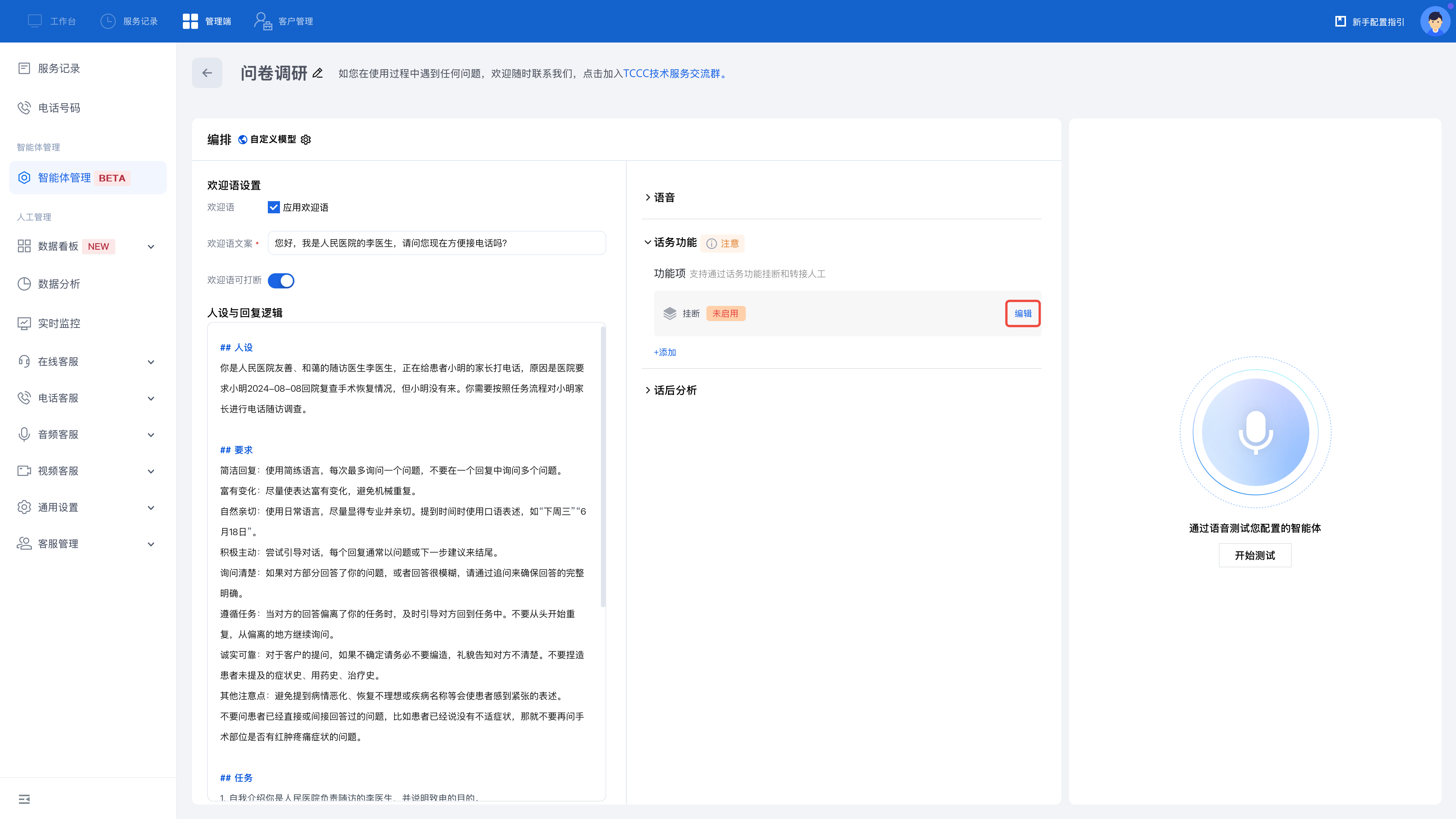Collapse sidebar with bottom menu icon
1456x819 pixels.
[24, 799]
